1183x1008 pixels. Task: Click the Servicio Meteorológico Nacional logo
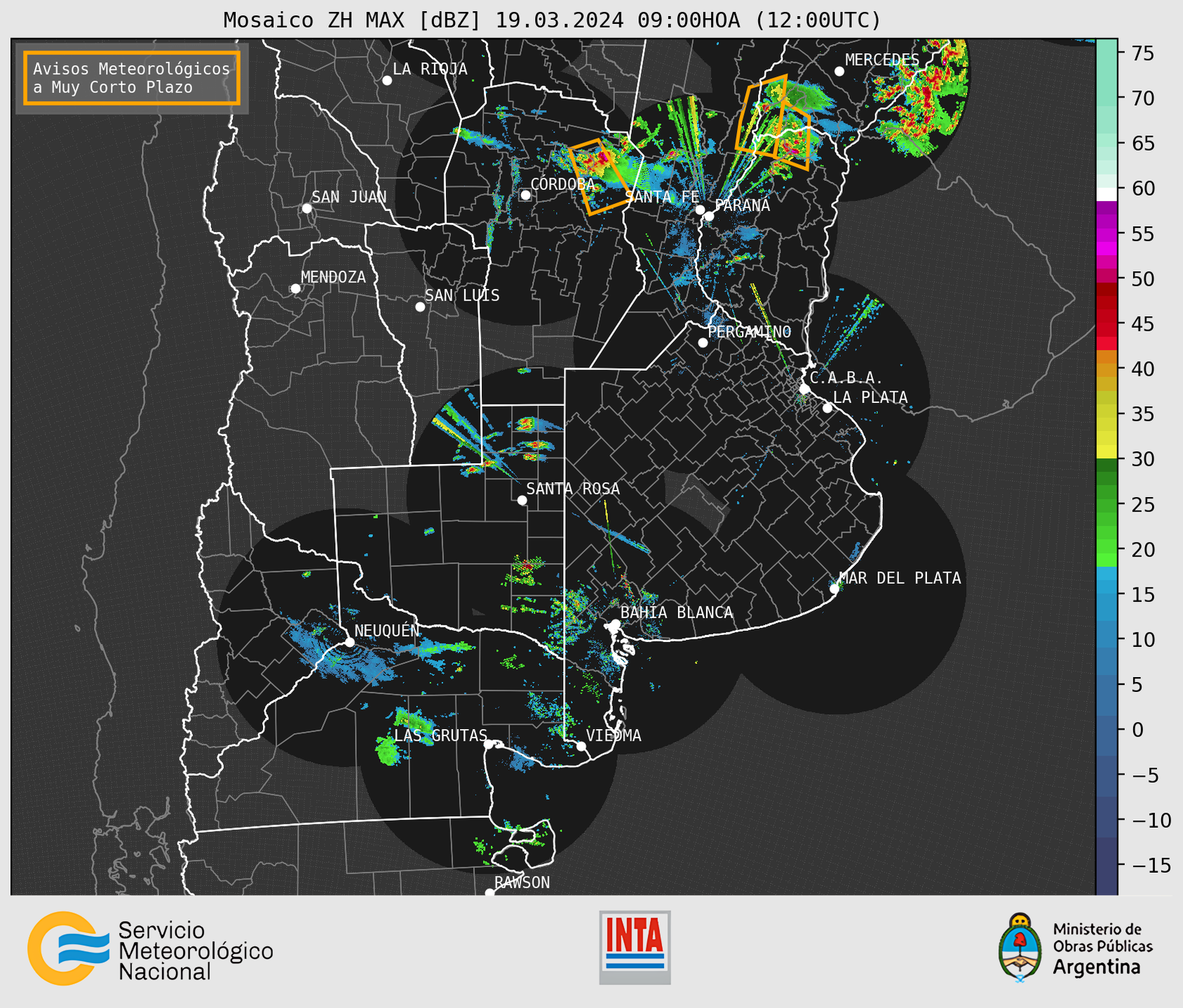[x=150, y=948]
